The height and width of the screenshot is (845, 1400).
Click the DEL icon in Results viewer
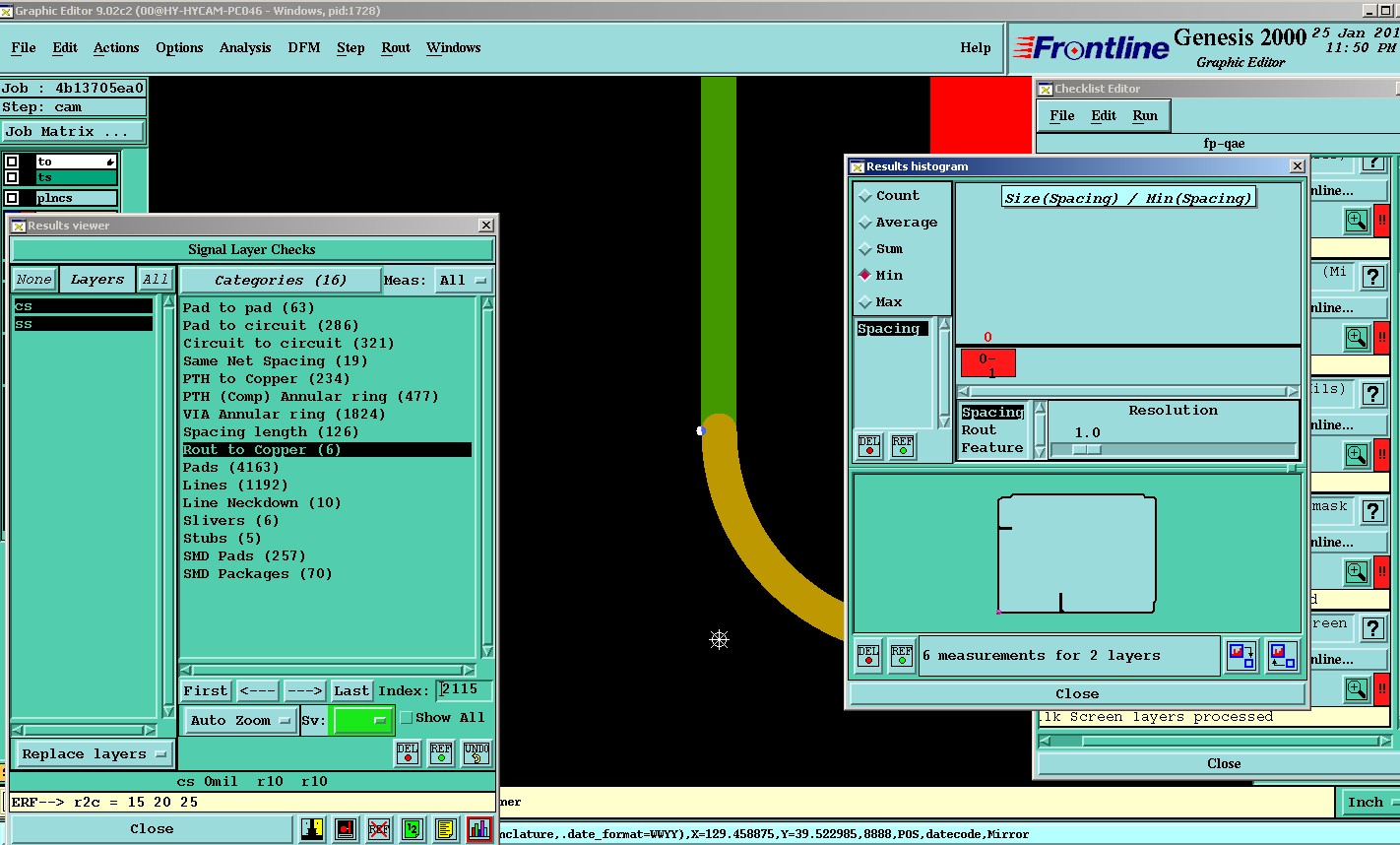pyautogui.click(x=409, y=753)
